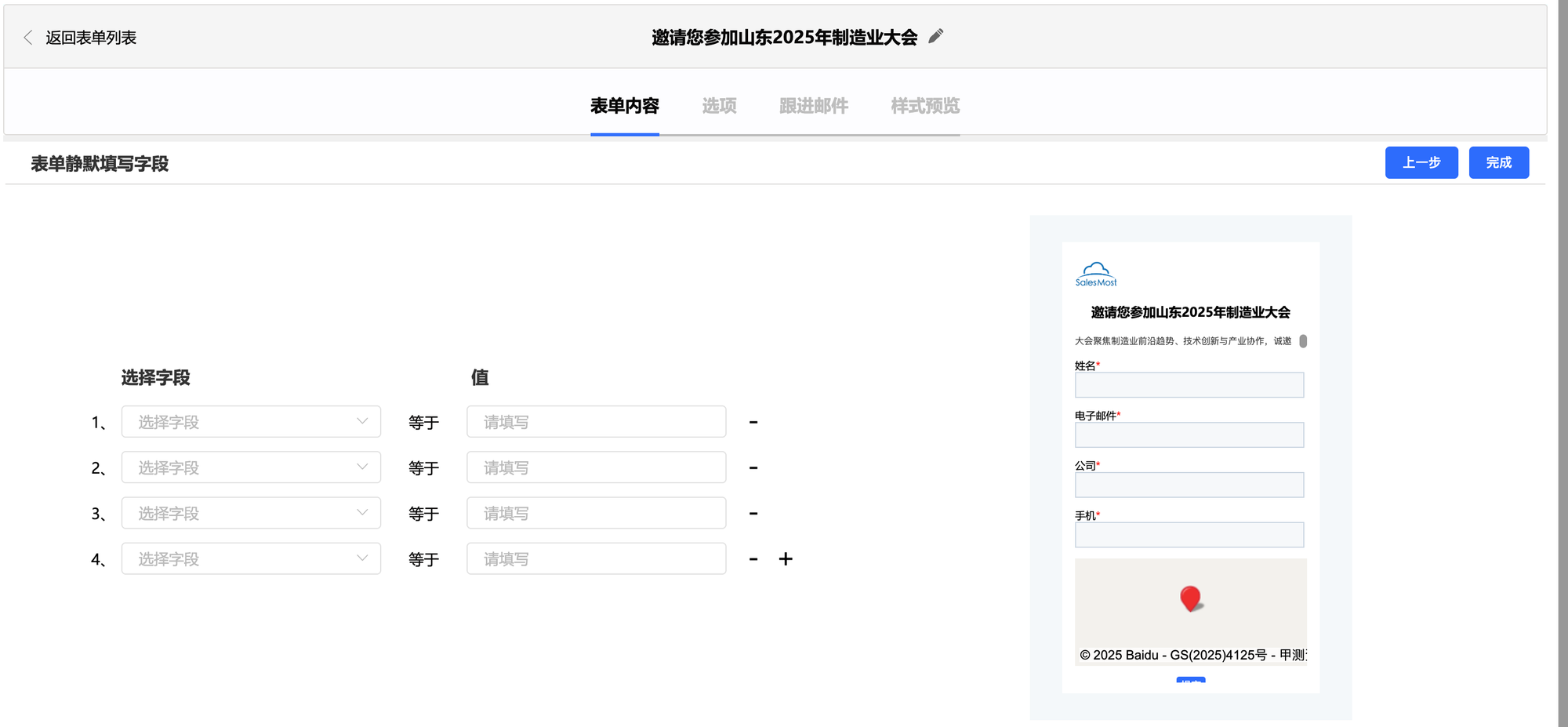Remove row 4 with its minus icon
The width and height of the screenshot is (1568, 727).
pyautogui.click(x=753, y=559)
